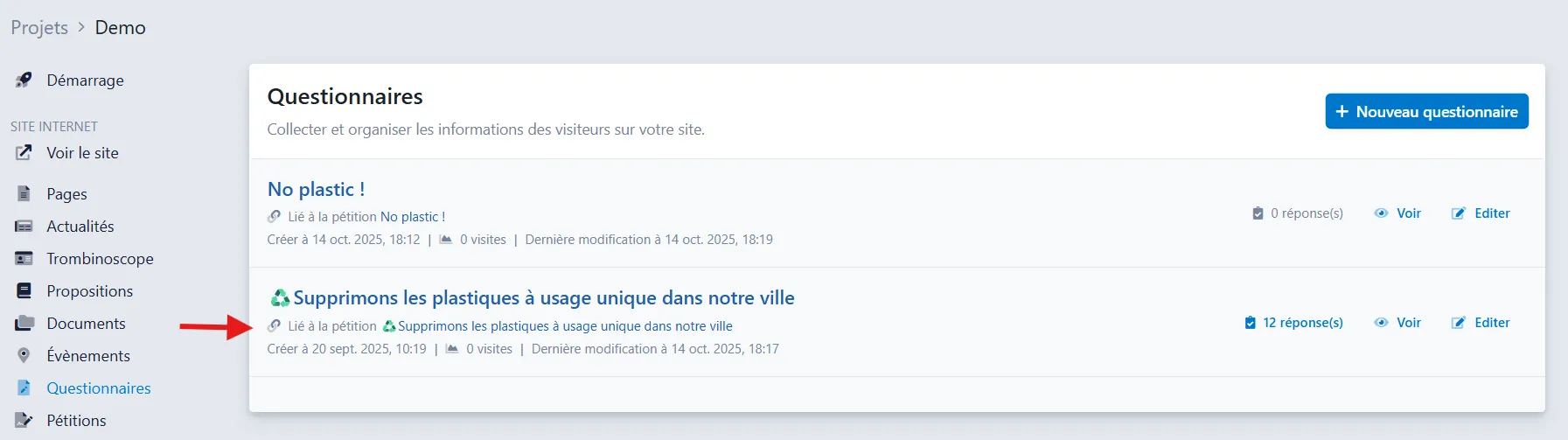This screenshot has height=440, width=1568.
Task: Click the Évènements location pin icon
Action: tap(24, 356)
